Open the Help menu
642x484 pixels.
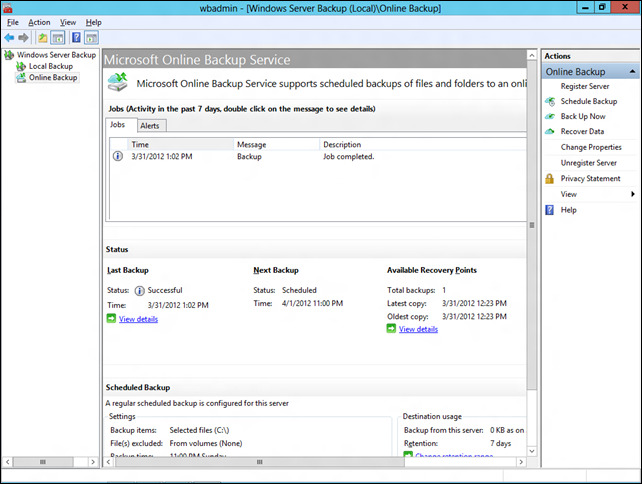(93, 23)
